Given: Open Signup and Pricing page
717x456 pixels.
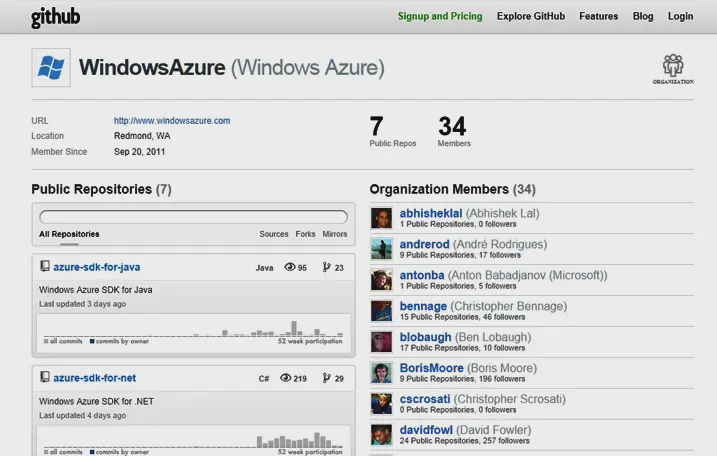Looking at the screenshot, I should coord(439,16).
